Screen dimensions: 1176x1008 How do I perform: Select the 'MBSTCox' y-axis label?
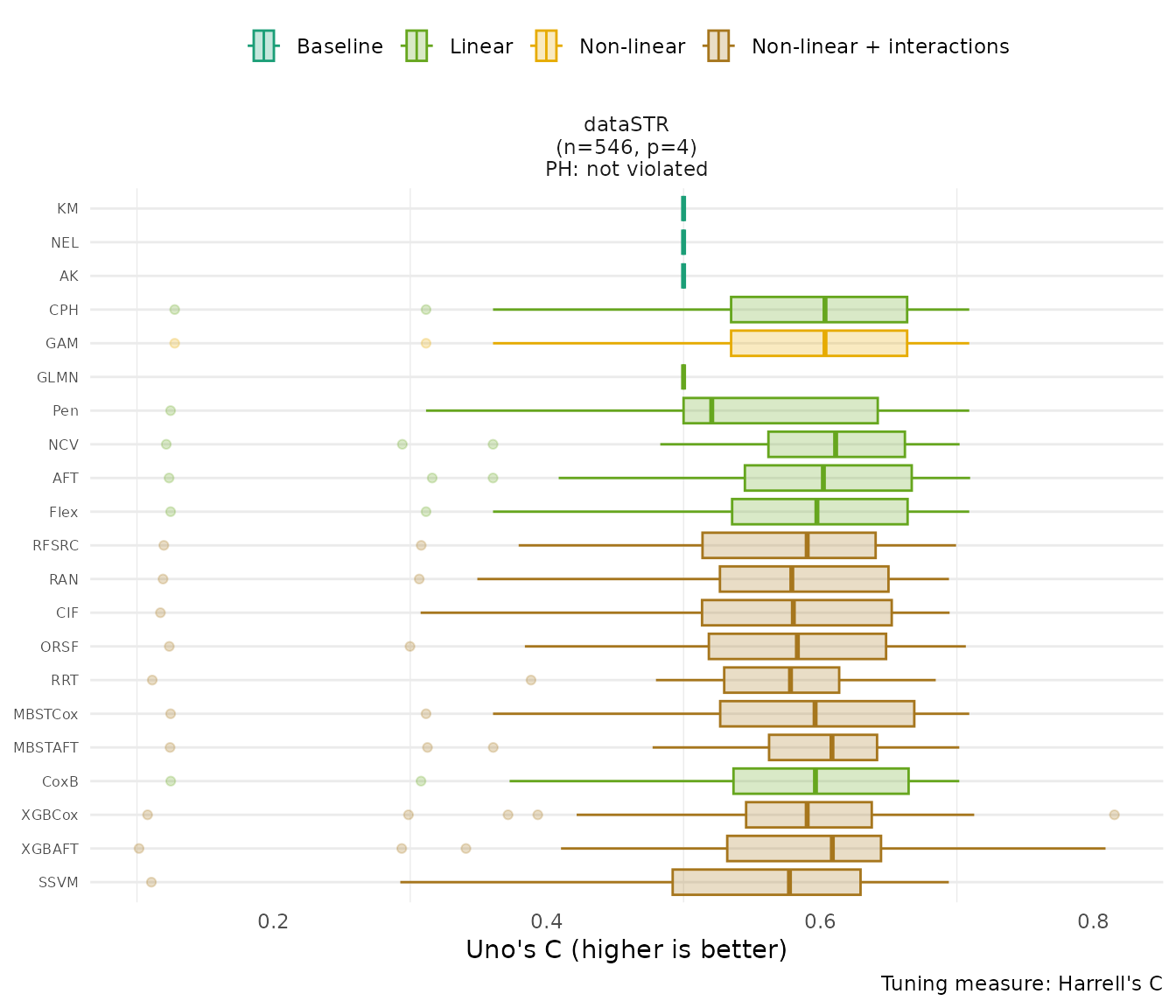pyautogui.click(x=45, y=714)
